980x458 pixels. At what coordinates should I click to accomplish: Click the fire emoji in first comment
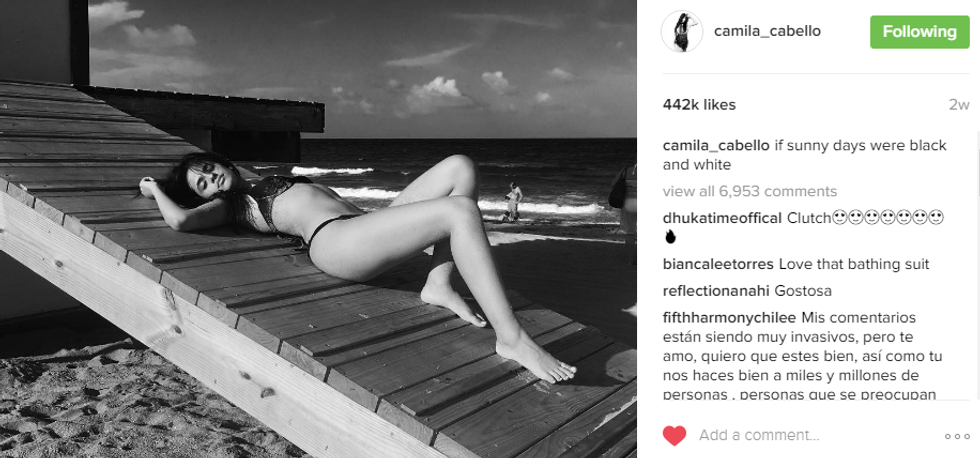click(x=671, y=237)
